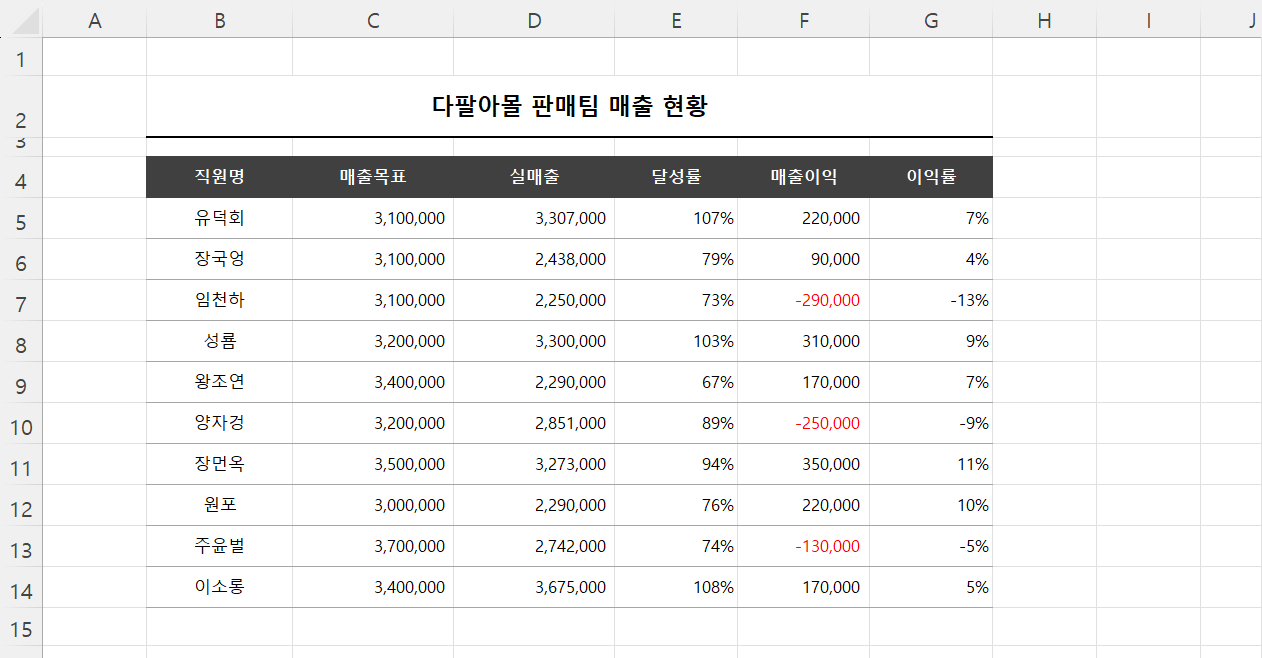Click 유덕회's actual sales 3,307,000
The width and height of the screenshot is (1262, 658).
tap(570, 218)
